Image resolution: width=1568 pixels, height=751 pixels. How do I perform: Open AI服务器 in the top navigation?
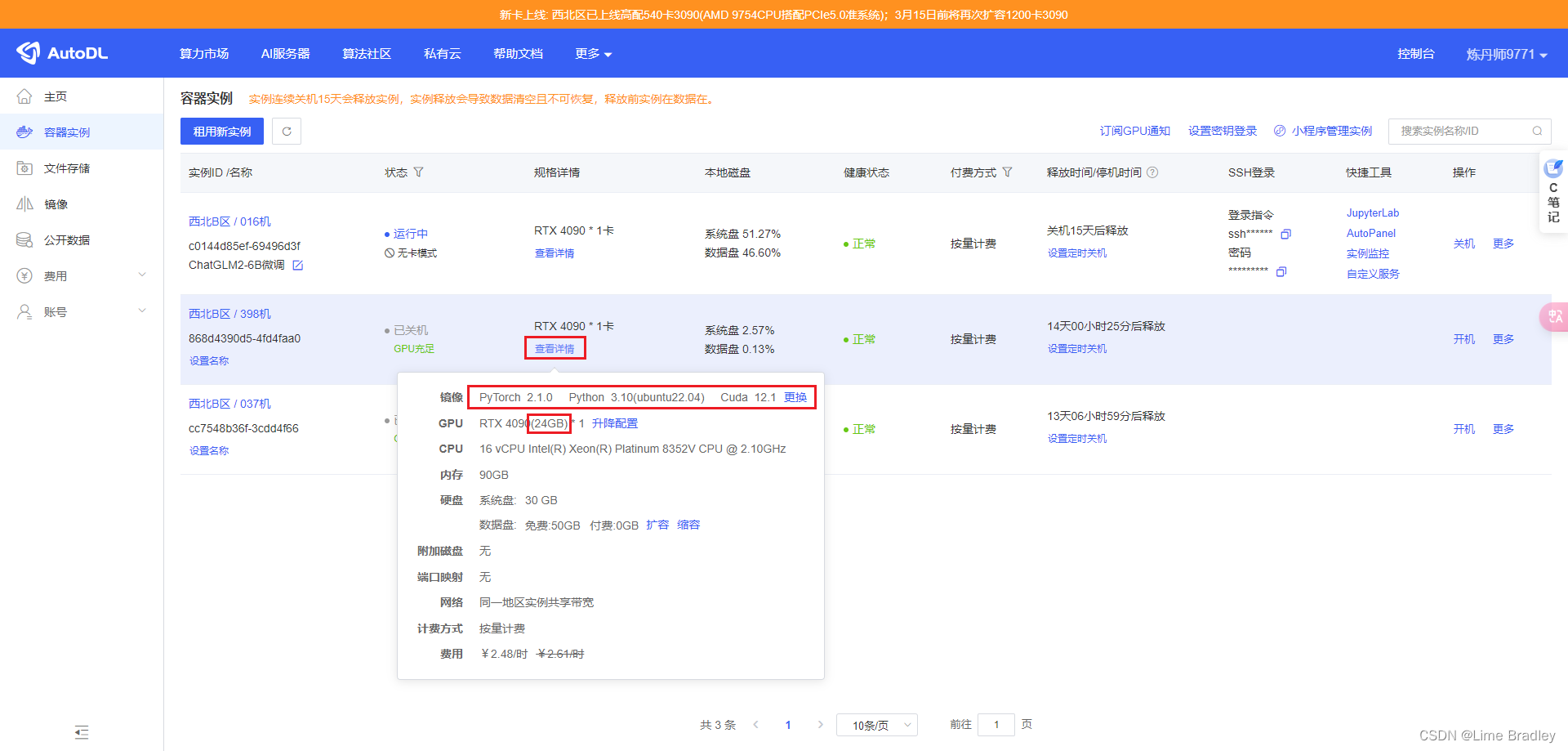285,54
